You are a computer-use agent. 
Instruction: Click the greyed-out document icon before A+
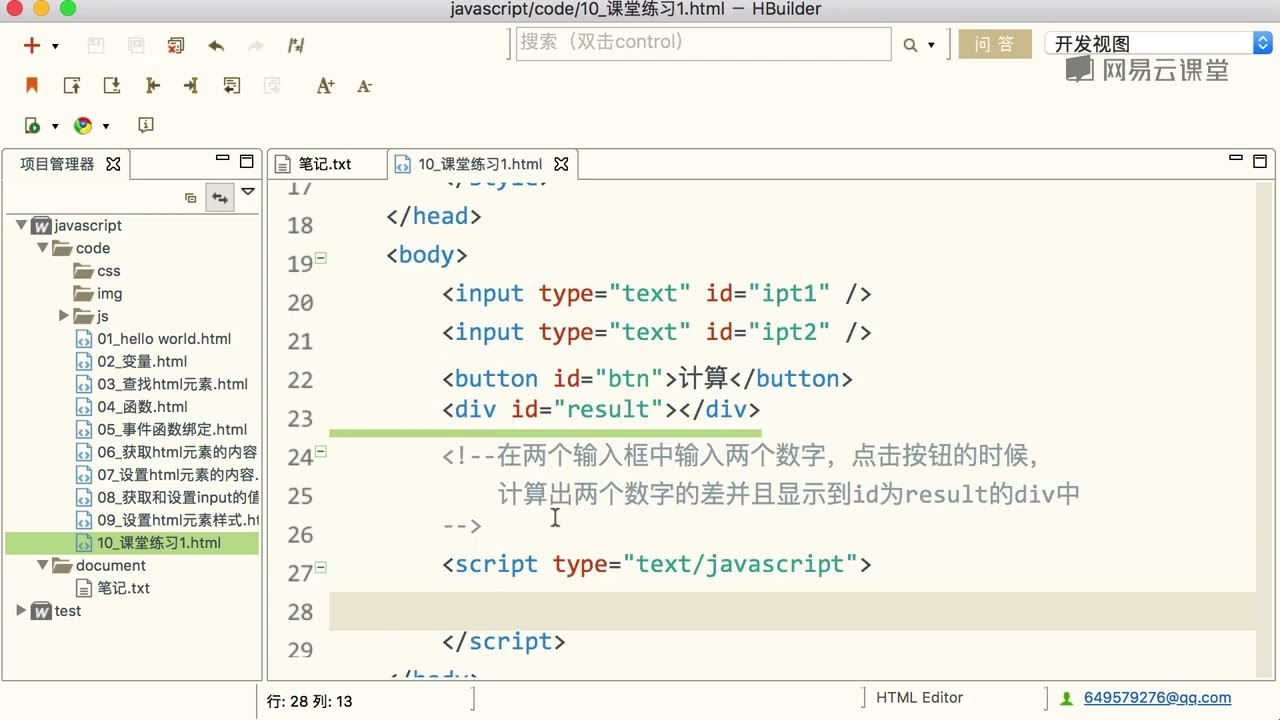pyautogui.click(x=272, y=86)
